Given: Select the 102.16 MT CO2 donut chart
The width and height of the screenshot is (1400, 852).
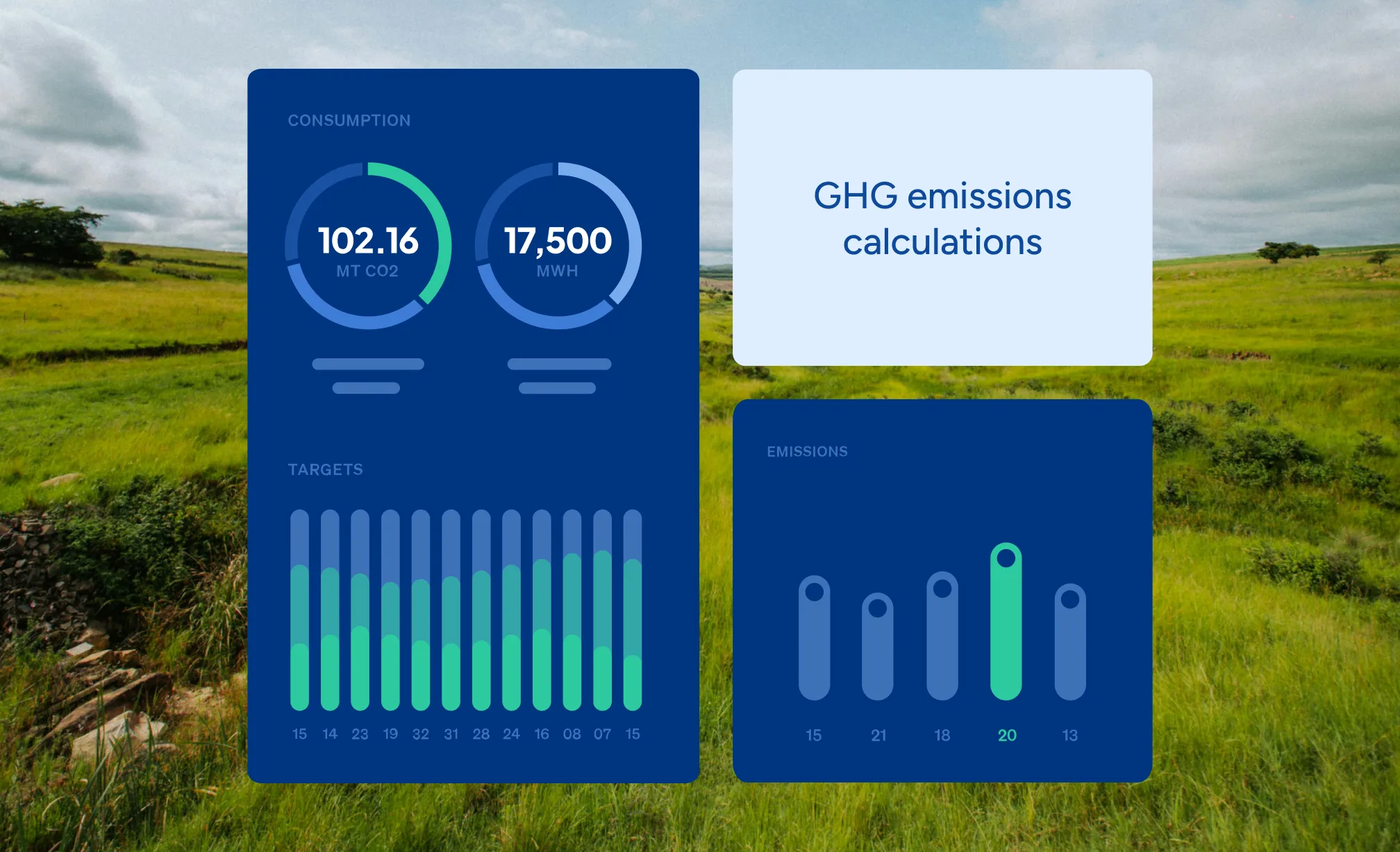Looking at the screenshot, I should point(368,246).
